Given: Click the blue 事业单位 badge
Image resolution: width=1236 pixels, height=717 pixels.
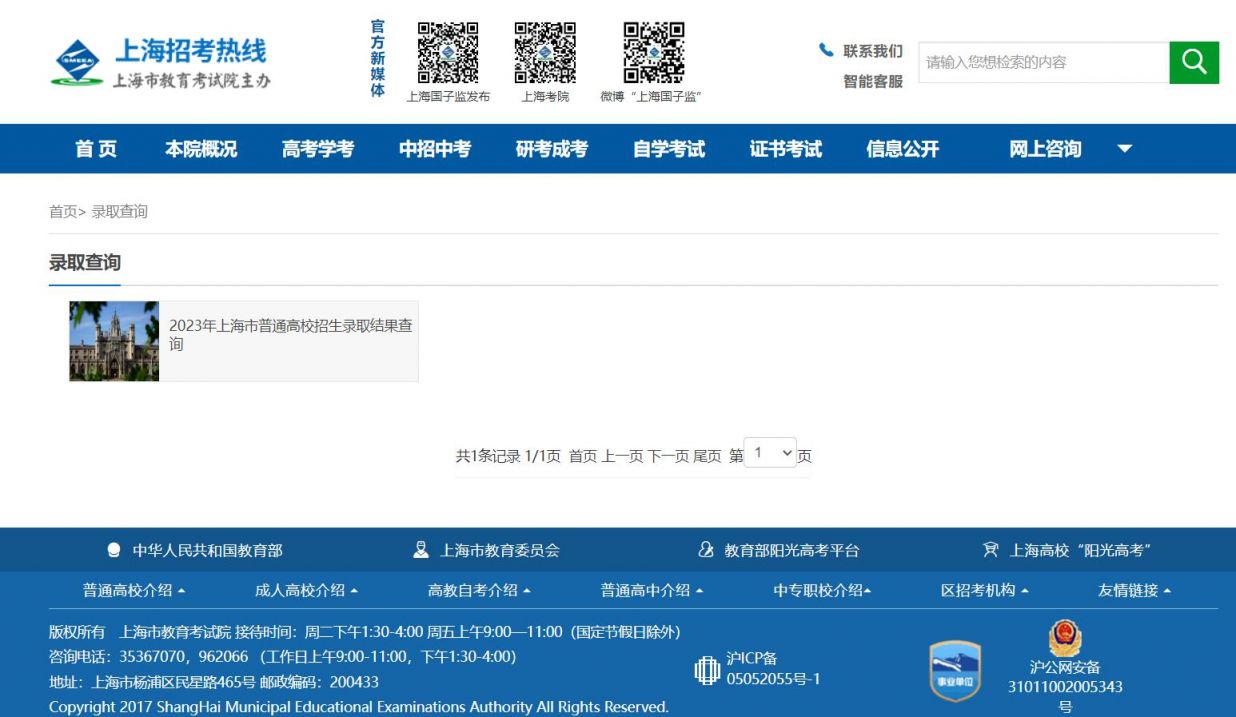Looking at the screenshot, I should tap(955, 671).
